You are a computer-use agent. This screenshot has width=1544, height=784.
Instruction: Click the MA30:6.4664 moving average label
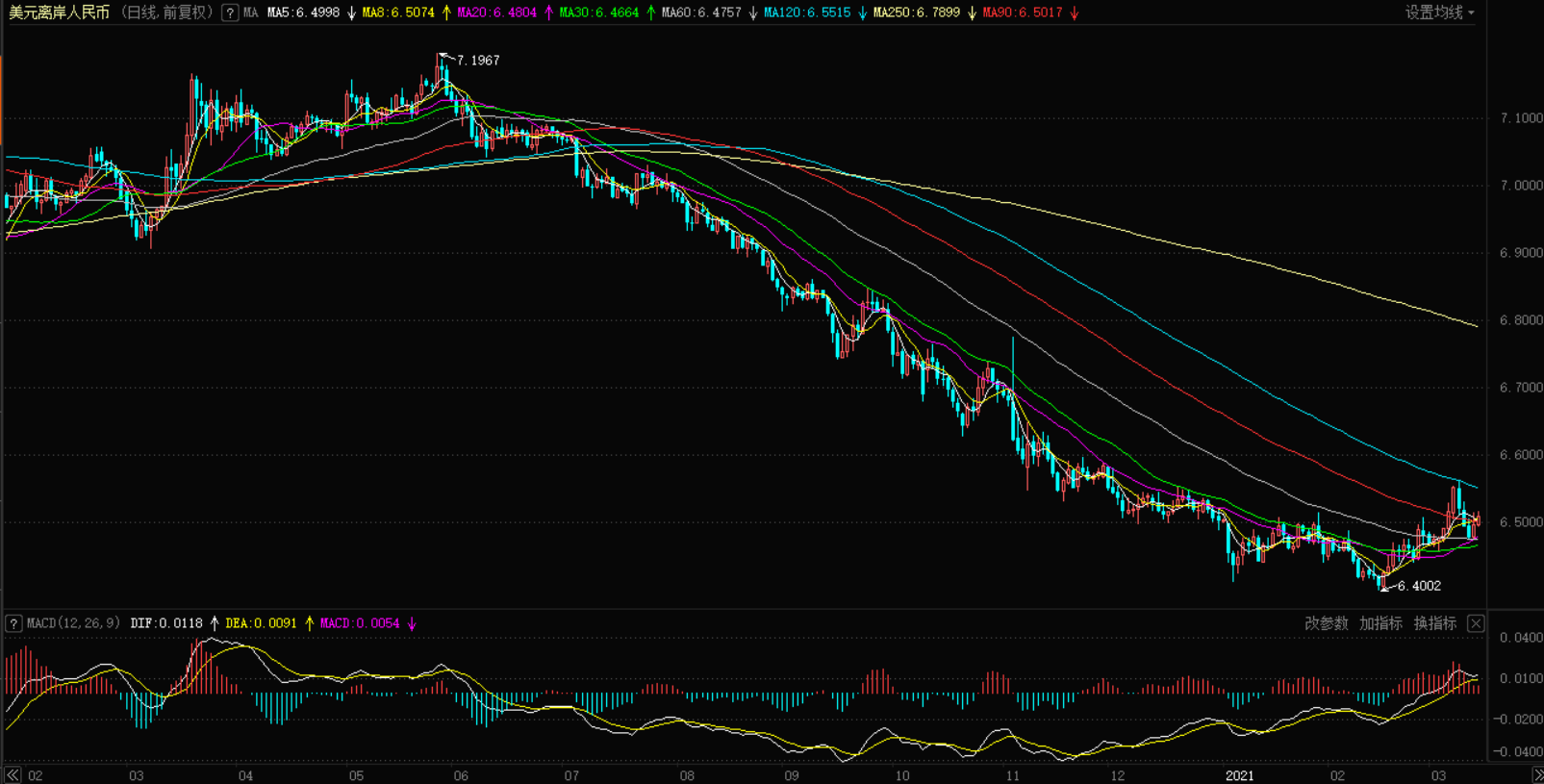tap(598, 13)
